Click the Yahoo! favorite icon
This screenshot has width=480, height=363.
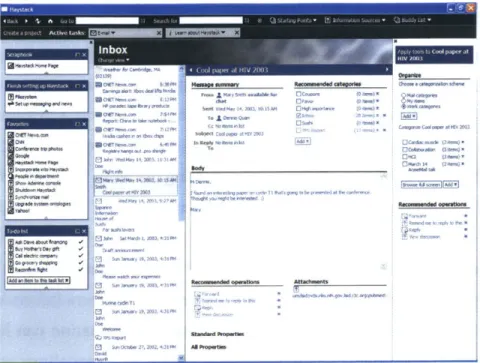pos(11,211)
